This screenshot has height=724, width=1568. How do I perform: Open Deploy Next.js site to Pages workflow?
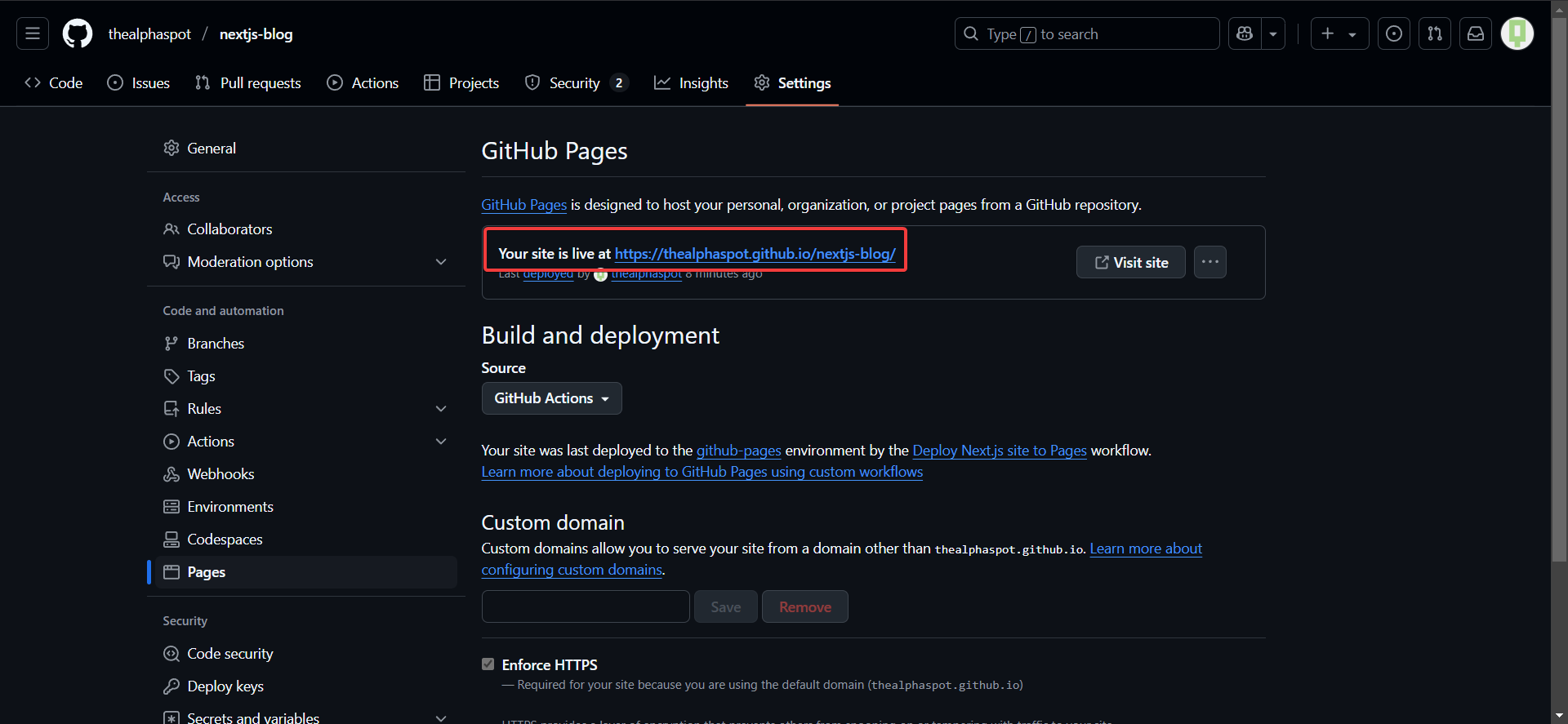click(999, 451)
